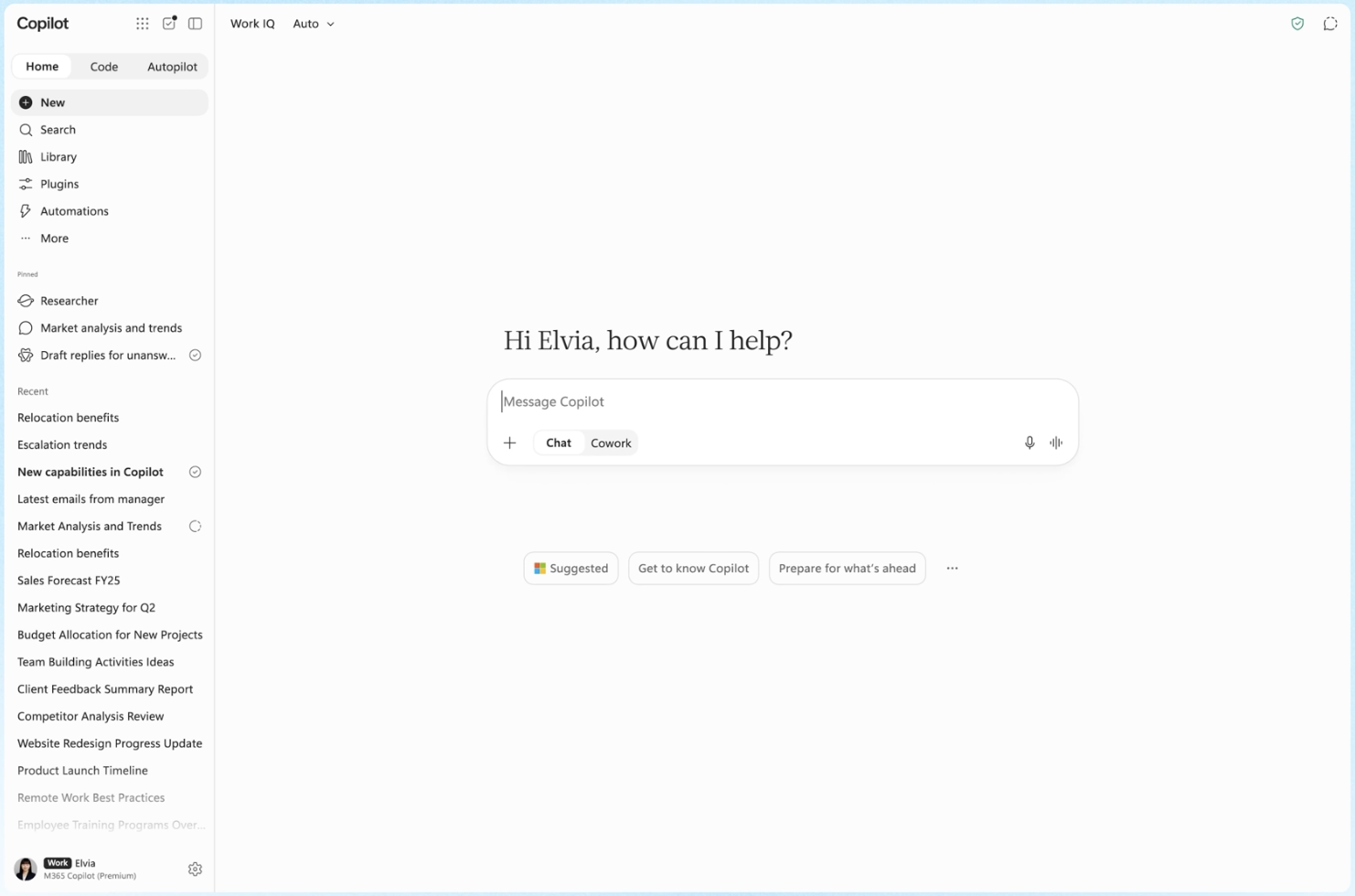Start dictation with the microphone icon
Viewport: 1355px width, 896px height.
pyautogui.click(x=1030, y=443)
